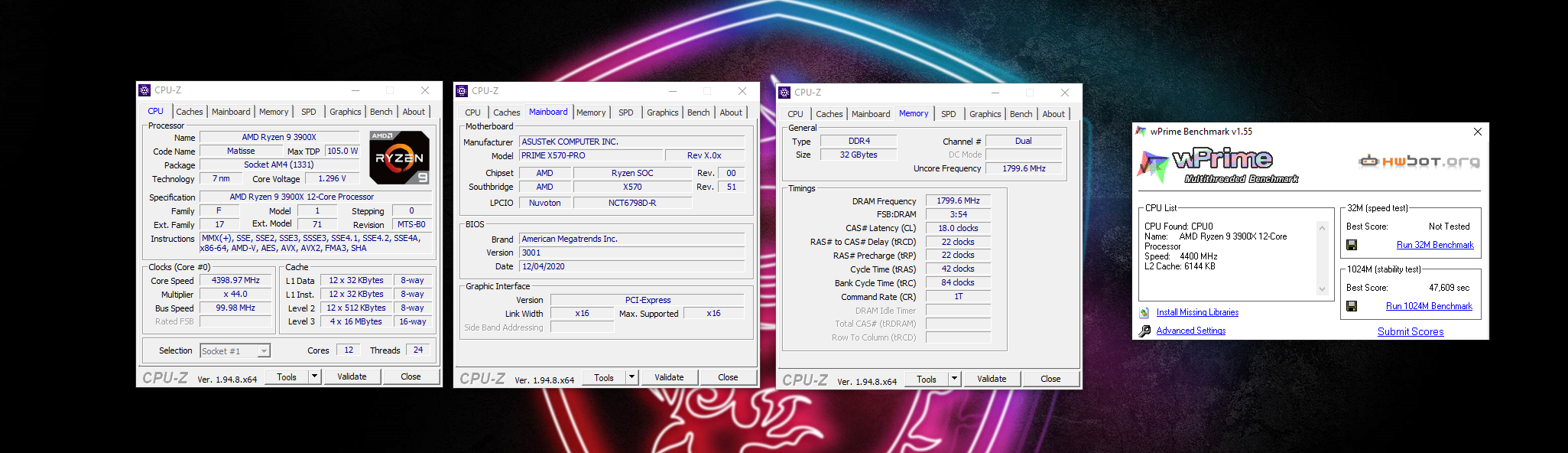Image resolution: width=1568 pixels, height=453 pixels.
Task: Click the BIOS Version field 3001
Action: pos(631,253)
